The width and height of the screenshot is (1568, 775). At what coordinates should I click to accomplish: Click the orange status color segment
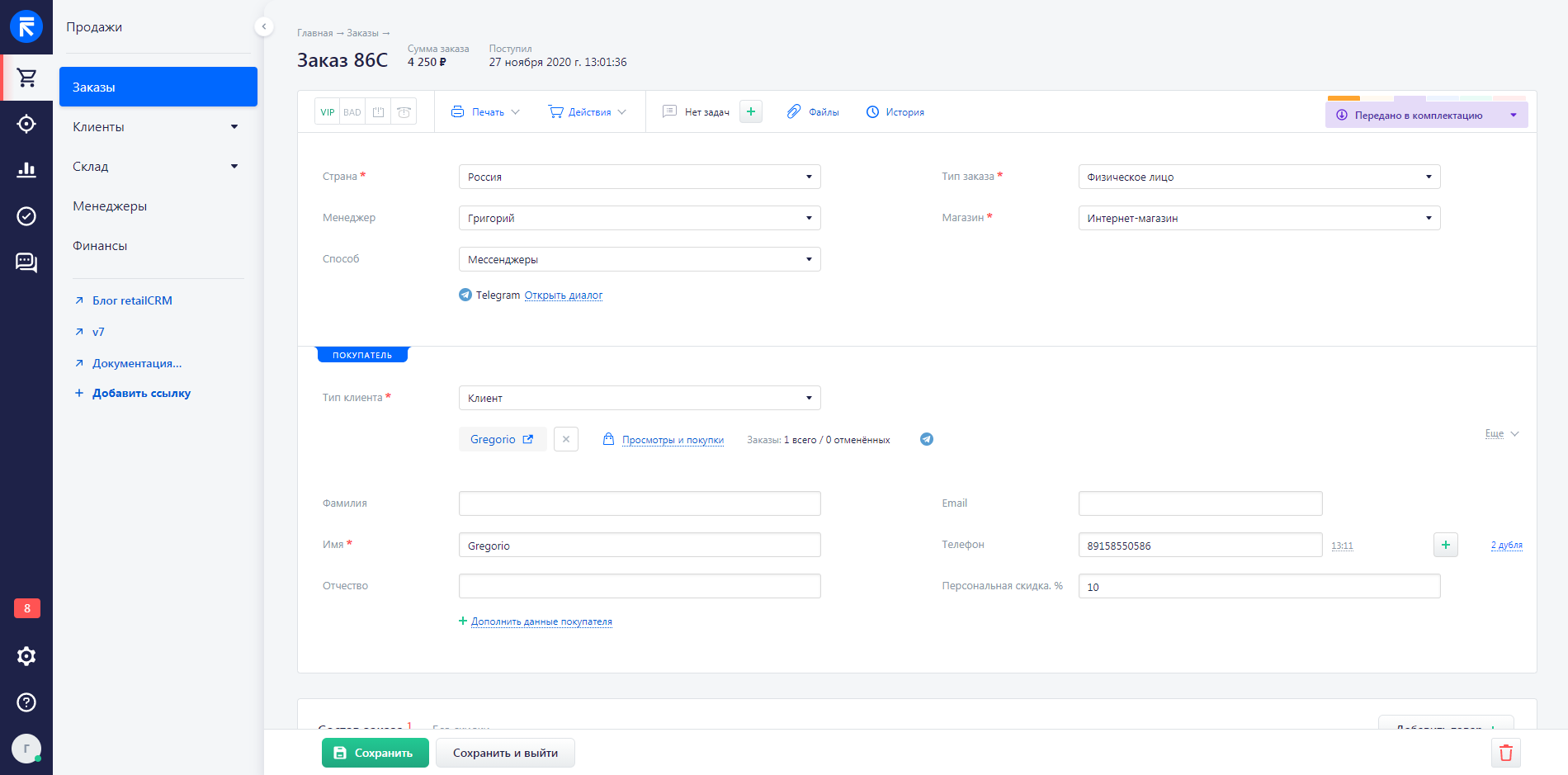[1344, 98]
